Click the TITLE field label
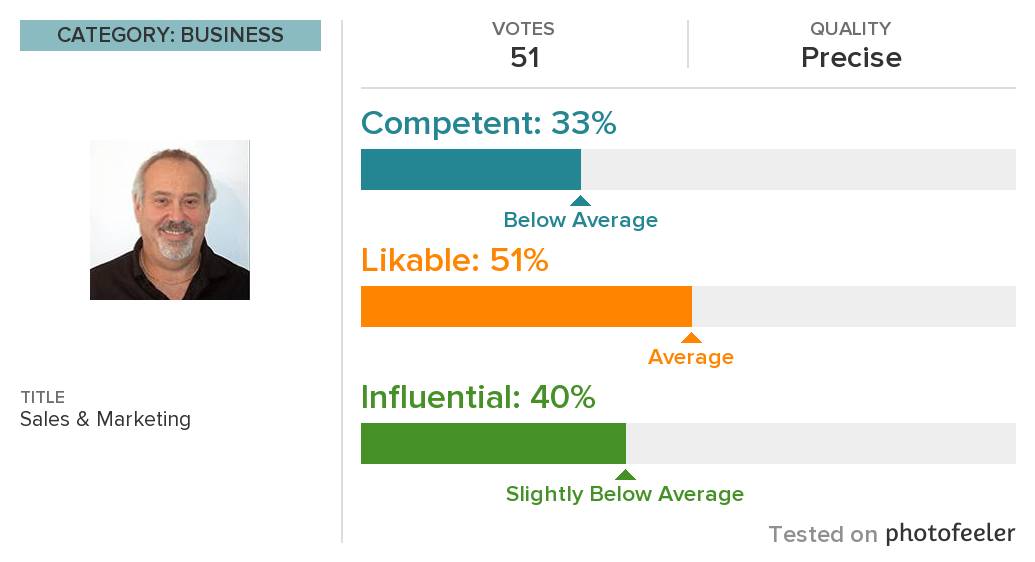This screenshot has width=1035, height=562. click(x=42, y=397)
